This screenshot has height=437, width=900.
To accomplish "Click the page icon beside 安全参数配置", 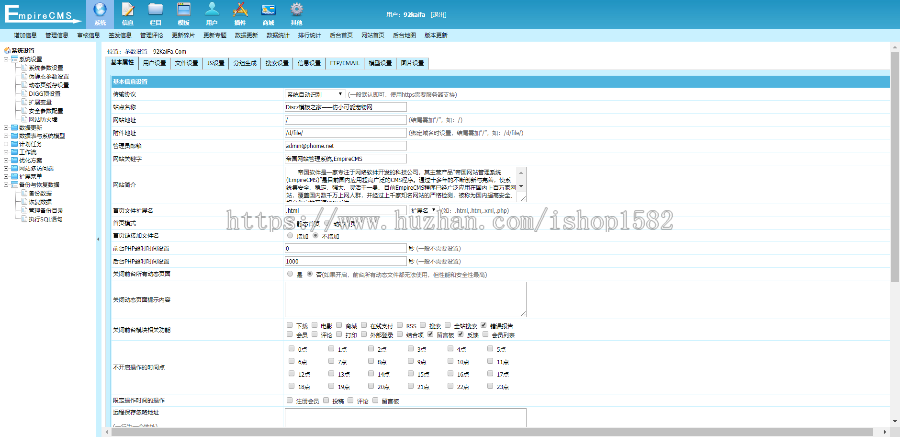I will (24, 110).
